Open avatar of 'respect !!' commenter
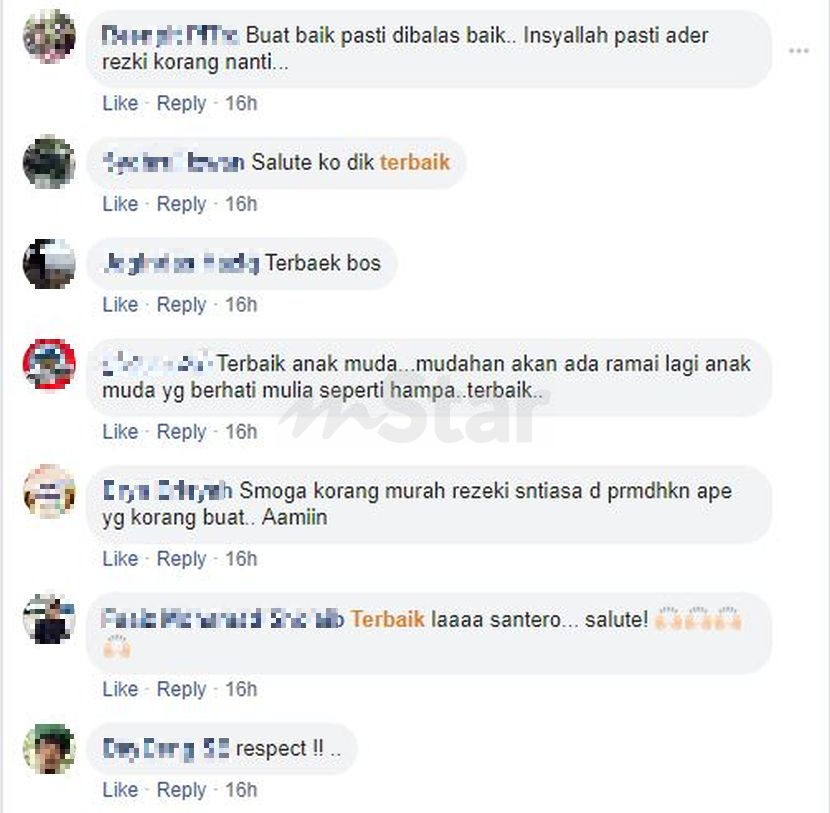This screenshot has width=830, height=813. [x=49, y=748]
